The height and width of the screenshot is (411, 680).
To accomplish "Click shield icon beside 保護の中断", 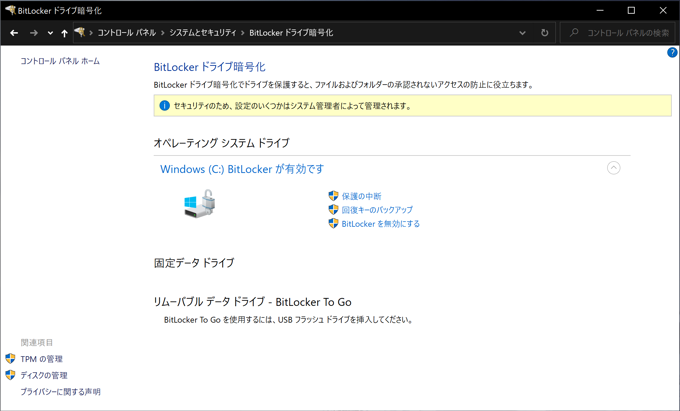I will pyautogui.click(x=333, y=196).
